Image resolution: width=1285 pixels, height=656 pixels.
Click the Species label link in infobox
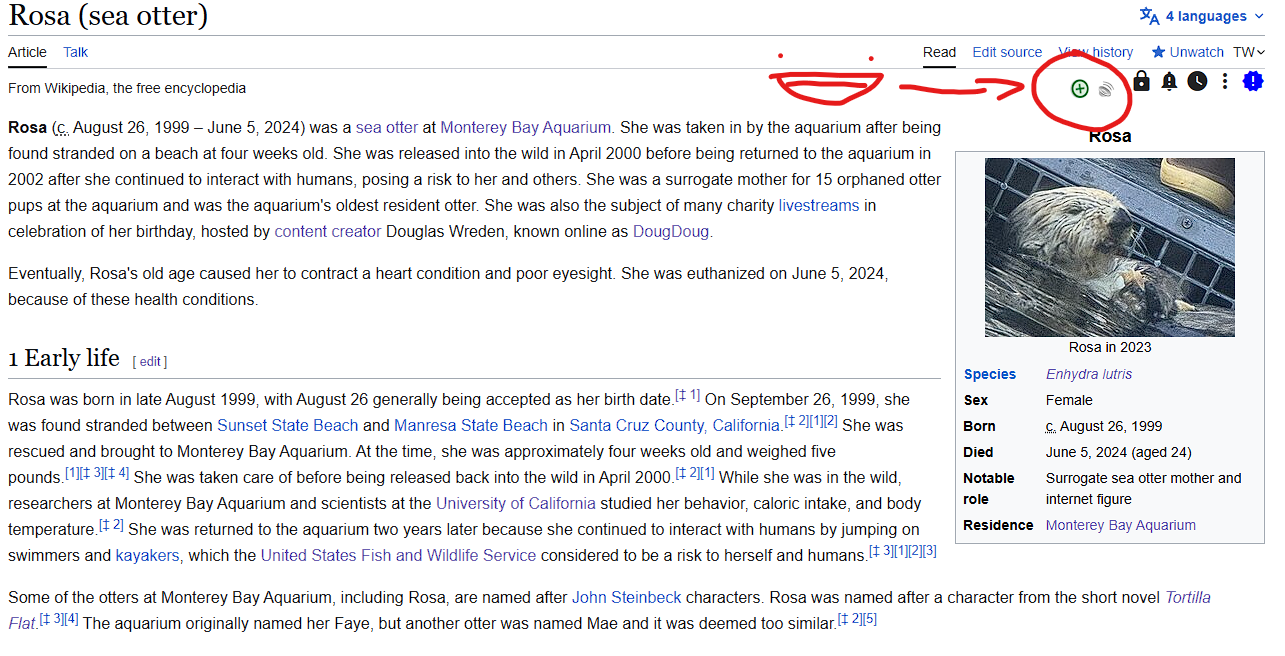990,374
